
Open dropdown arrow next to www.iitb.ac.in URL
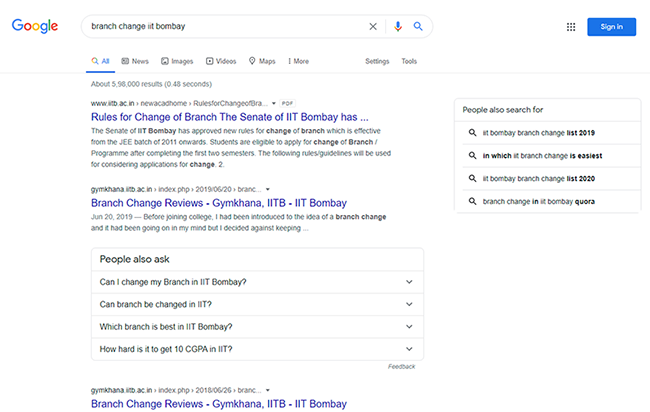click(274, 103)
